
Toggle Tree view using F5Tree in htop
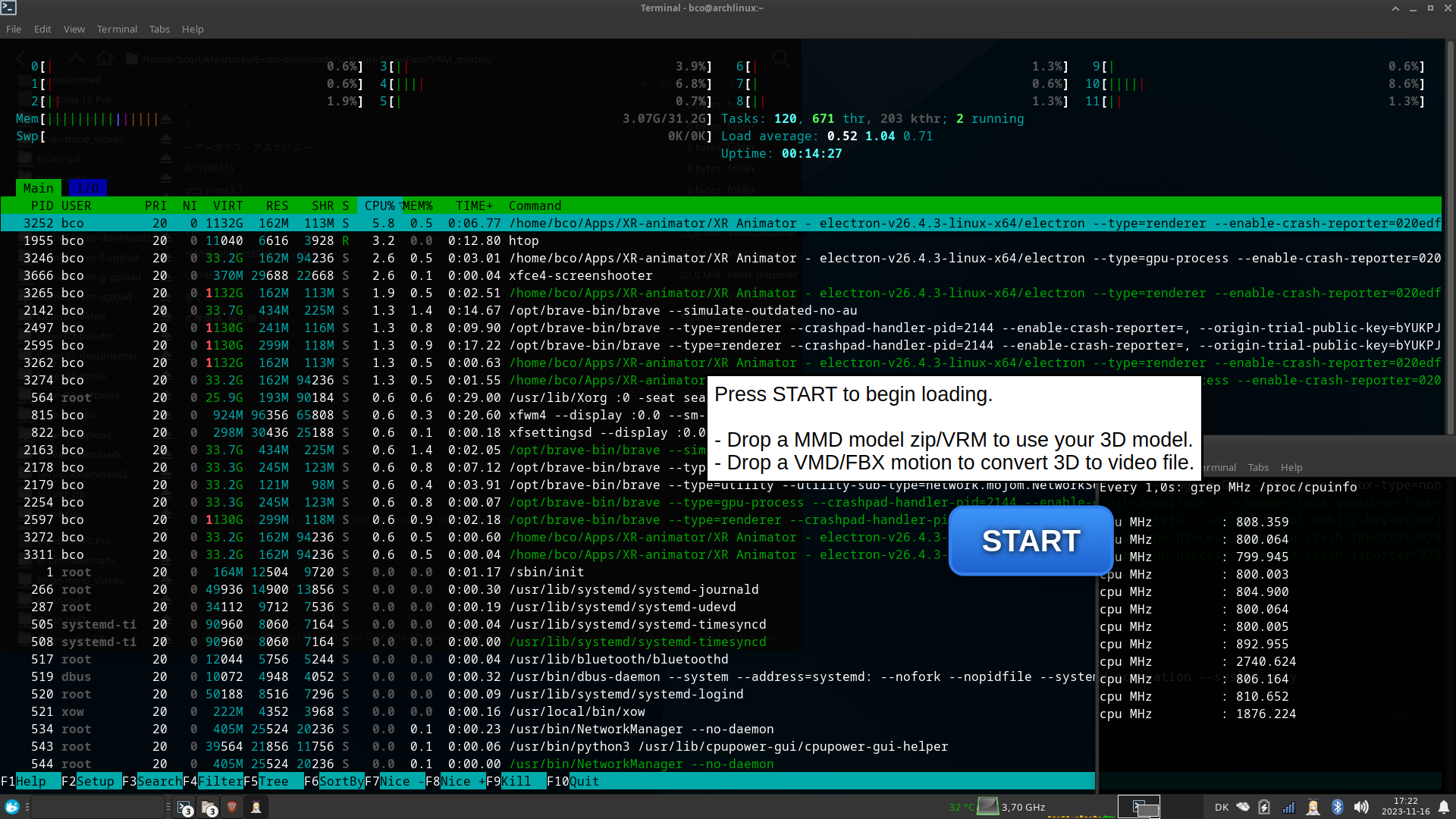[x=271, y=781]
